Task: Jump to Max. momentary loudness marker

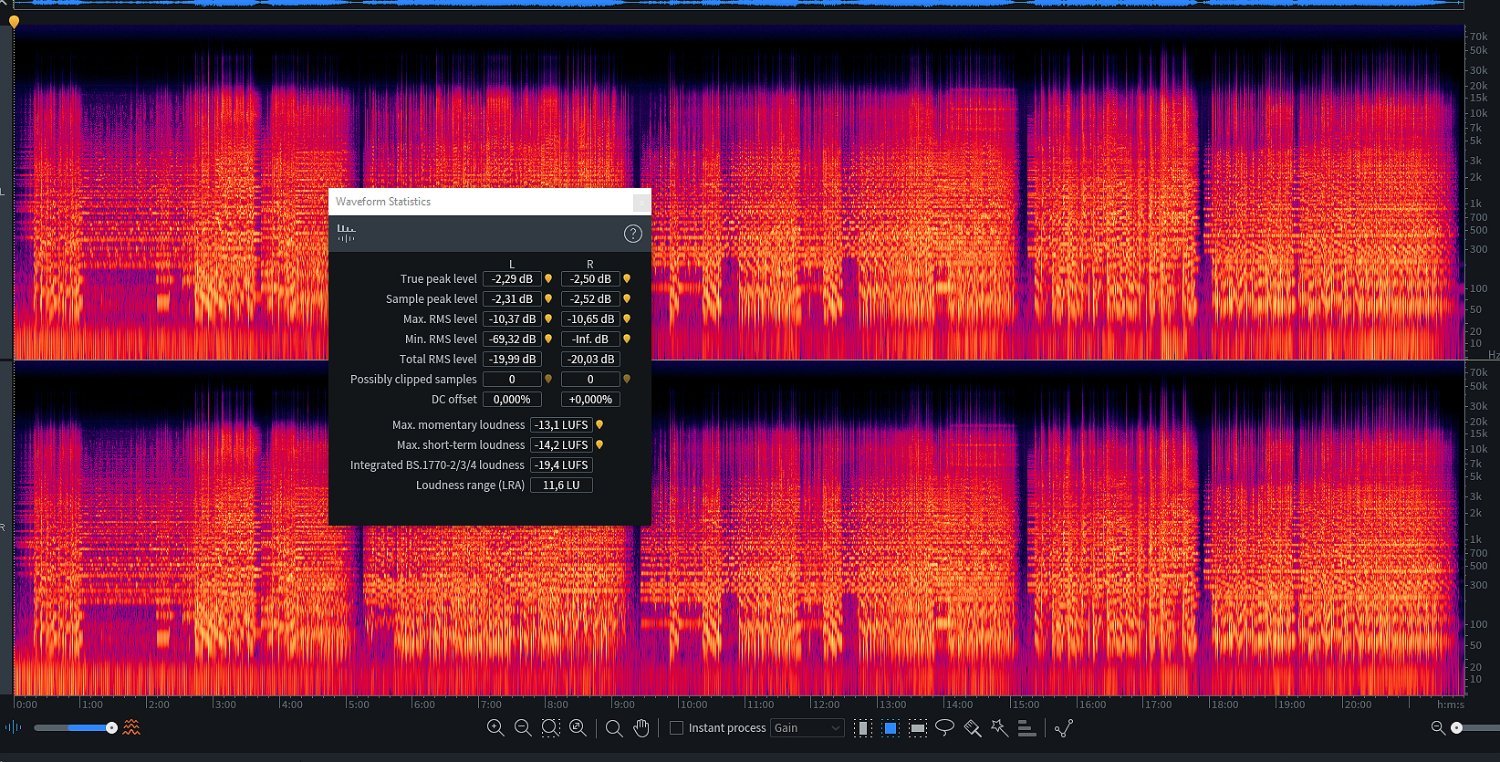Action: [x=599, y=425]
